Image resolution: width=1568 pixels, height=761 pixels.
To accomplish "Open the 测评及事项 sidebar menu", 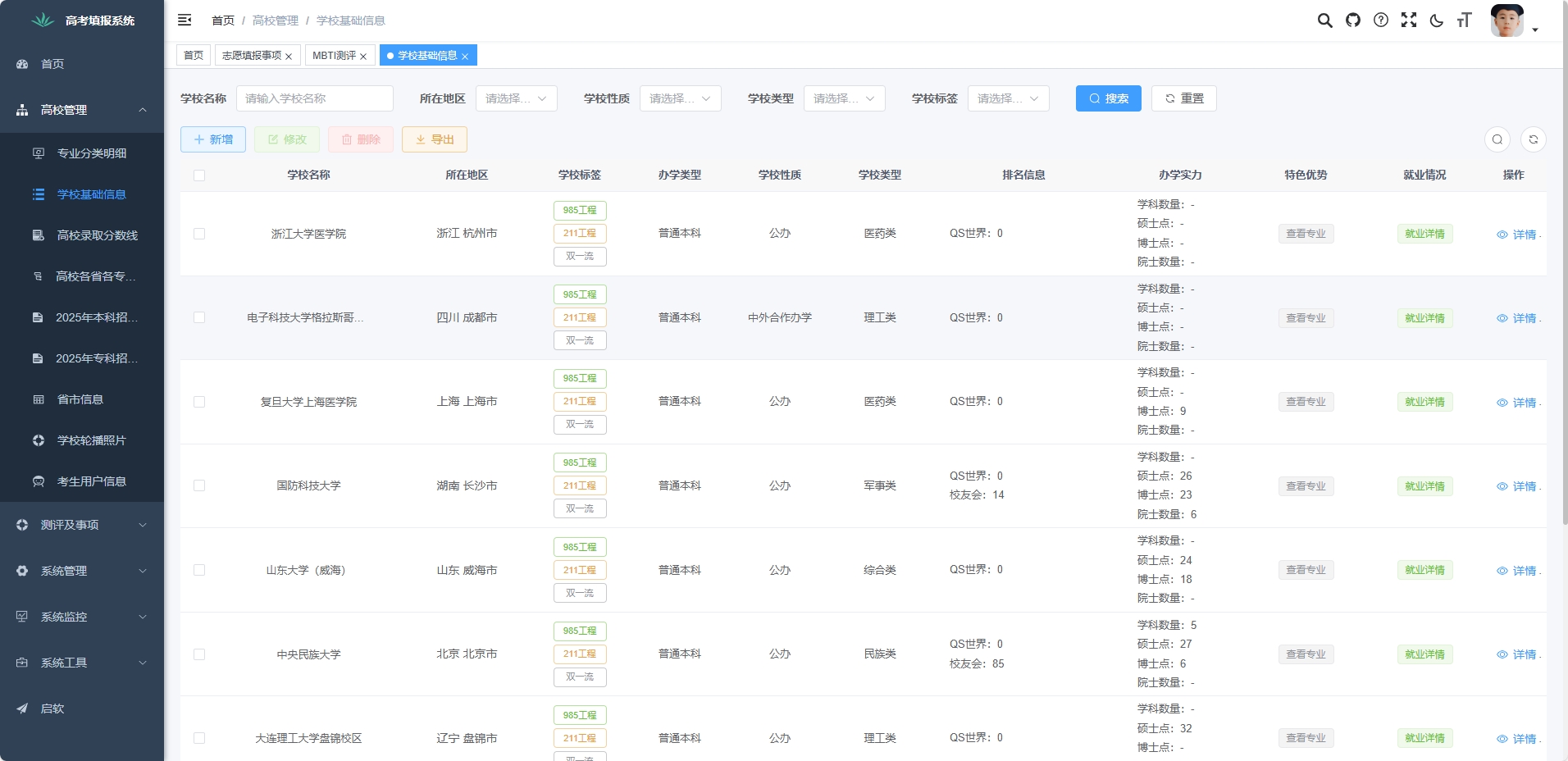I will point(82,525).
